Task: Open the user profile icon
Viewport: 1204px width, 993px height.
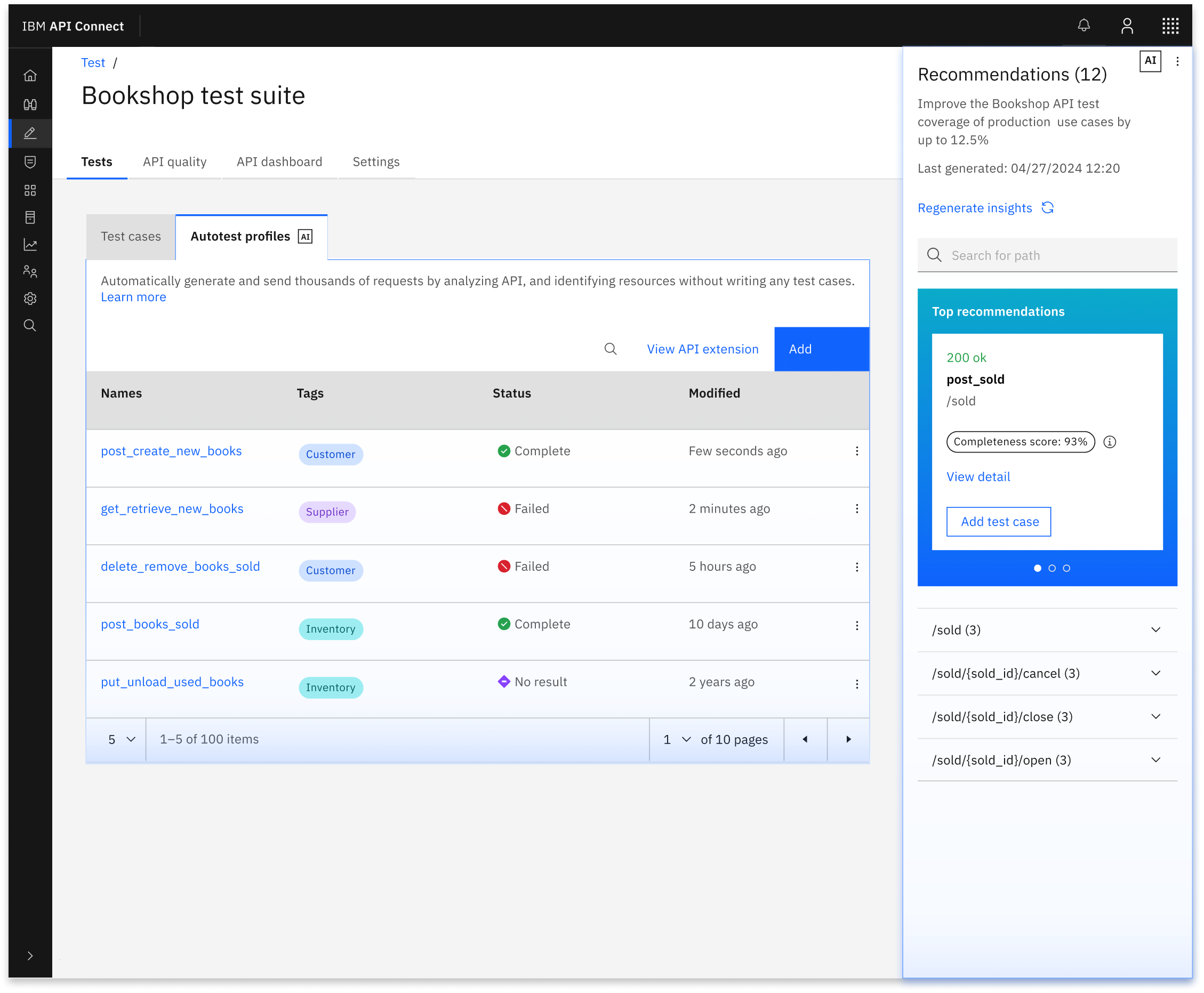Action: pos(1127,26)
